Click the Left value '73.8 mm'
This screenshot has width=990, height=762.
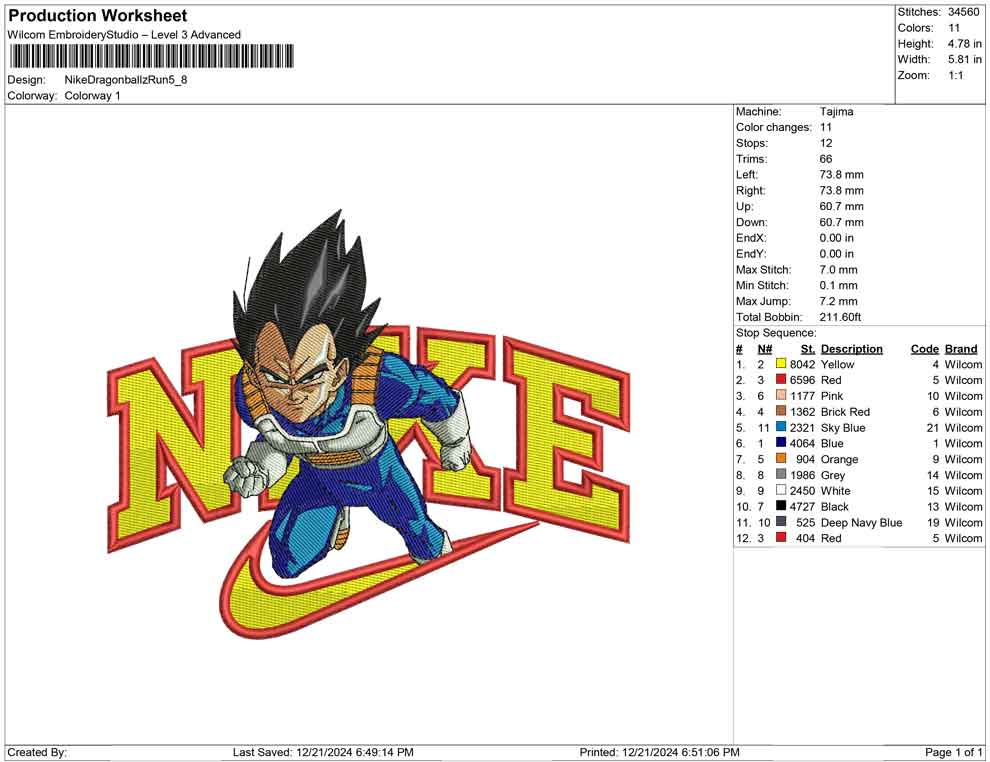click(842, 175)
